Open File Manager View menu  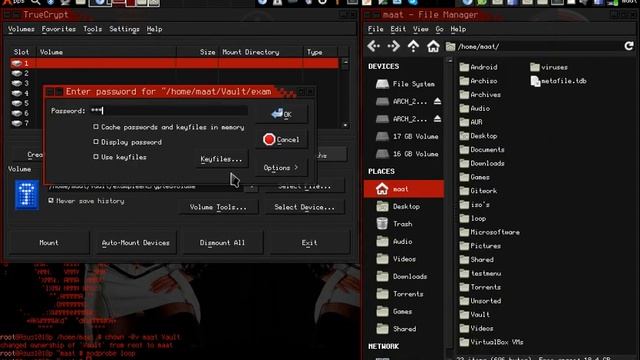tap(420, 29)
